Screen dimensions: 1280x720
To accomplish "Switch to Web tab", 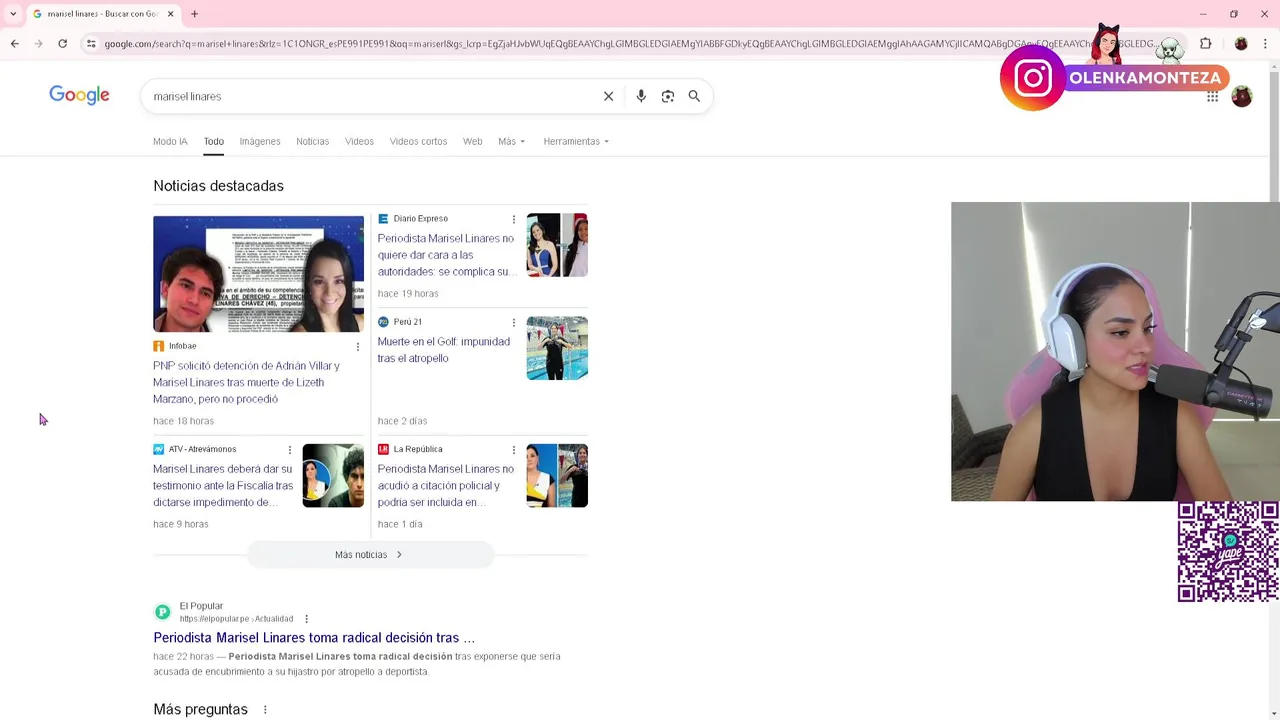I will pyautogui.click(x=473, y=141).
